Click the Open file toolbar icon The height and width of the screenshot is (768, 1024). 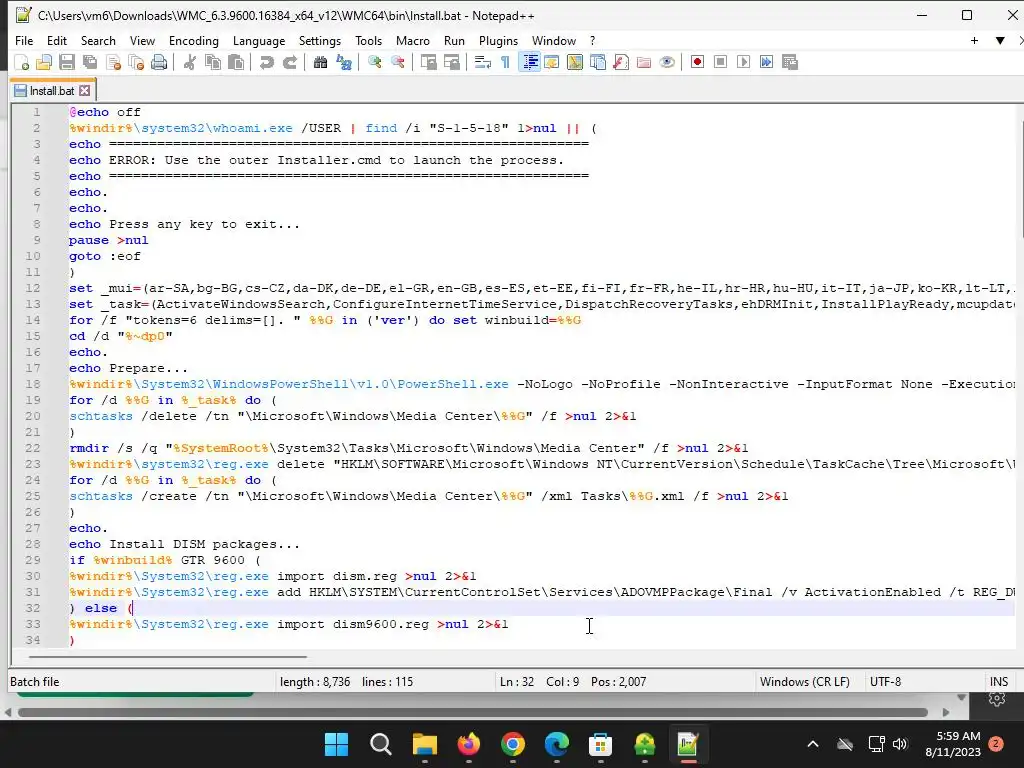(44, 62)
